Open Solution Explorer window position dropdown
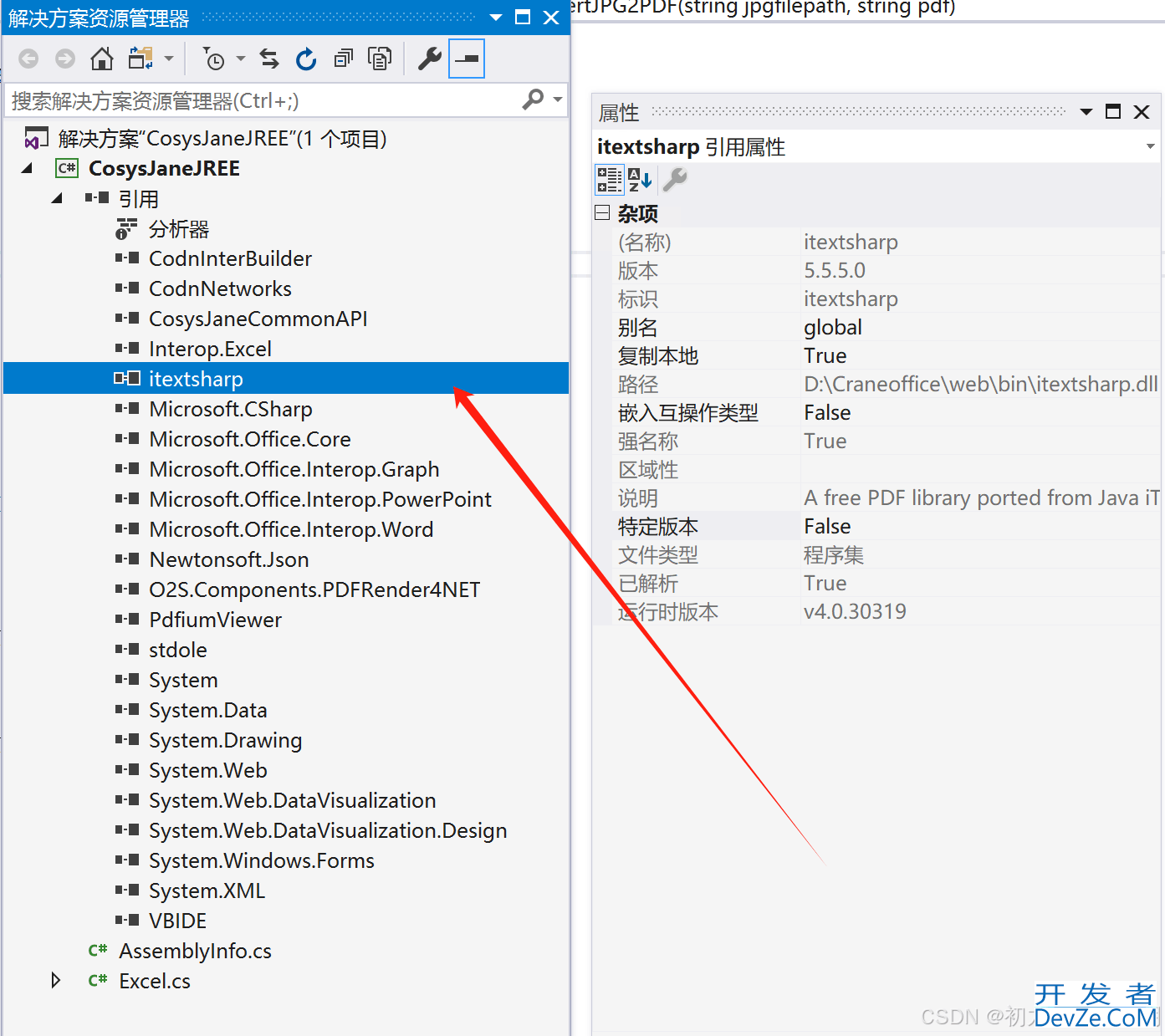The image size is (1165, 1036). coord(496,18)
